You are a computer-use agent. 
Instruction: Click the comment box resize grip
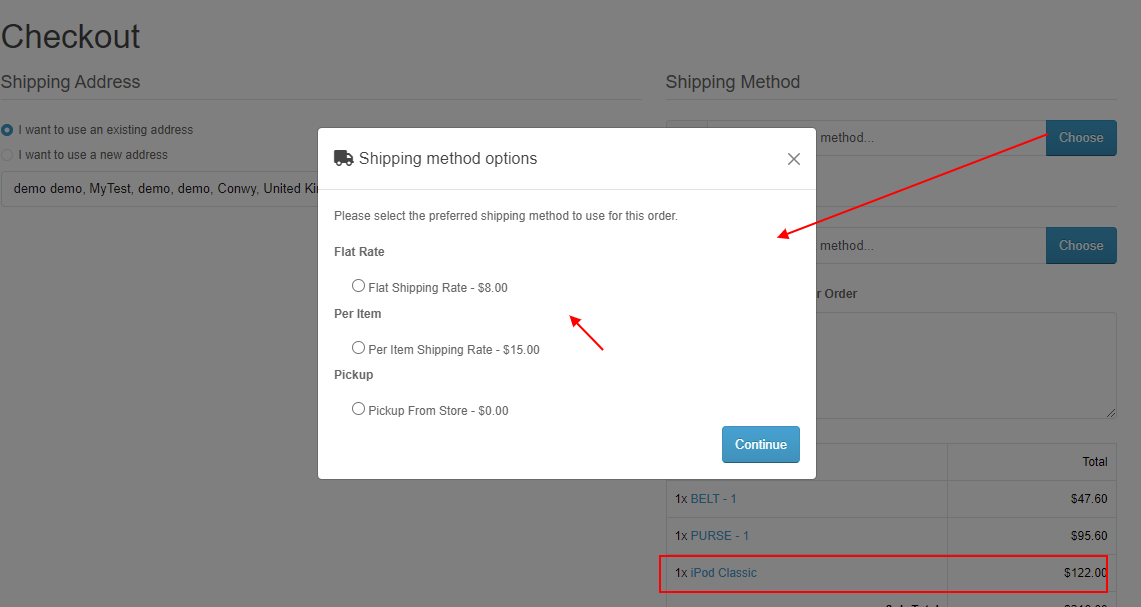[x=1110, y=413]
